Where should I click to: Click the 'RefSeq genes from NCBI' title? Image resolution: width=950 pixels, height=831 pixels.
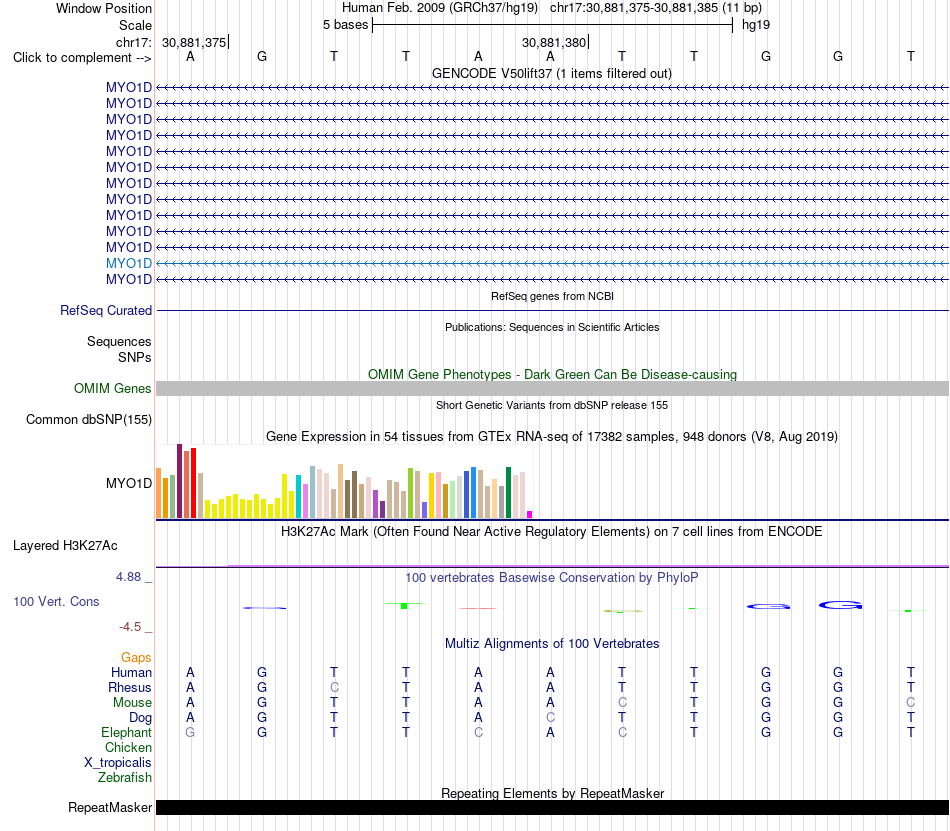click(552, 296)
